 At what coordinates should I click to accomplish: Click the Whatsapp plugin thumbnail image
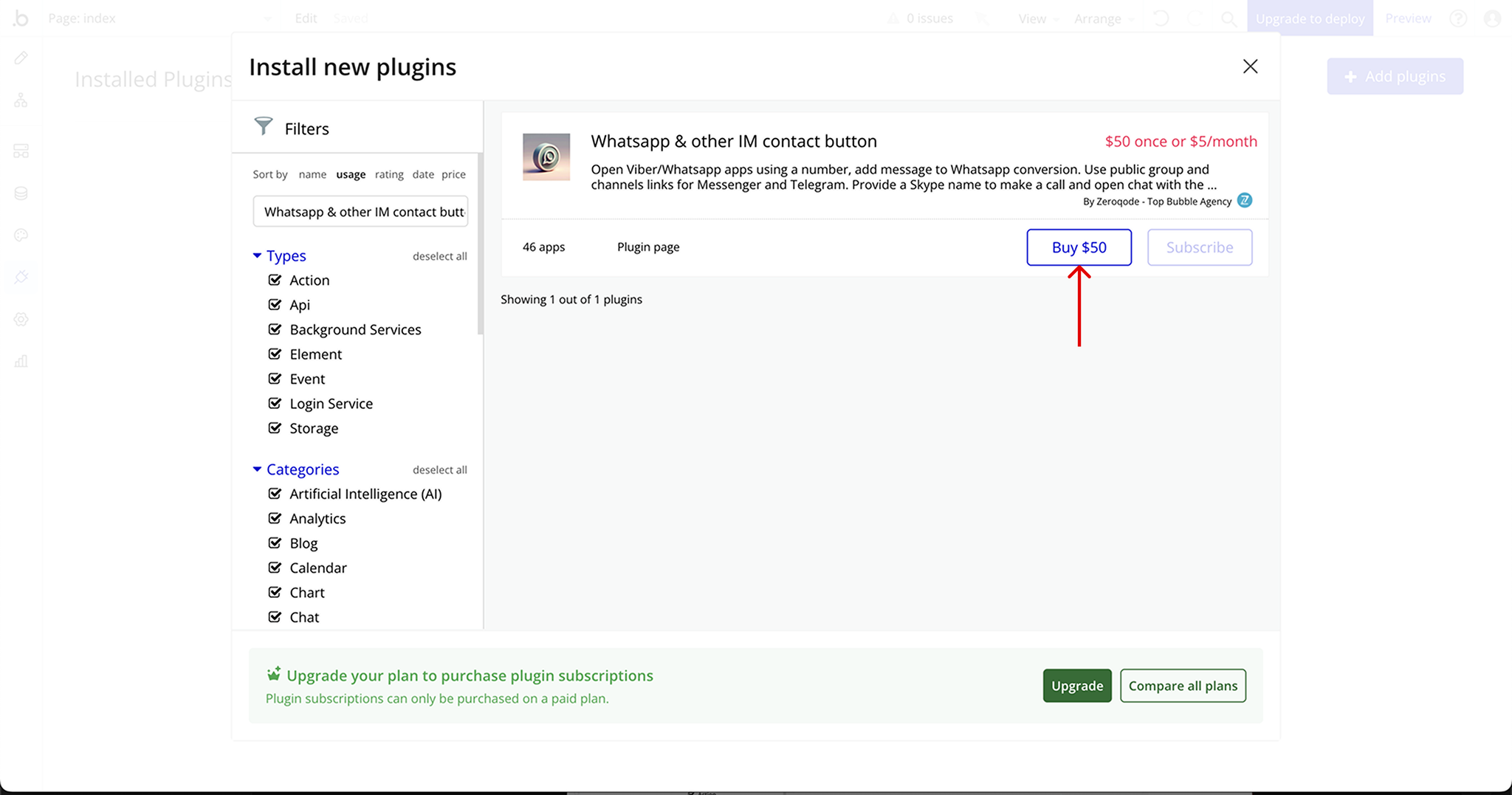546,156
